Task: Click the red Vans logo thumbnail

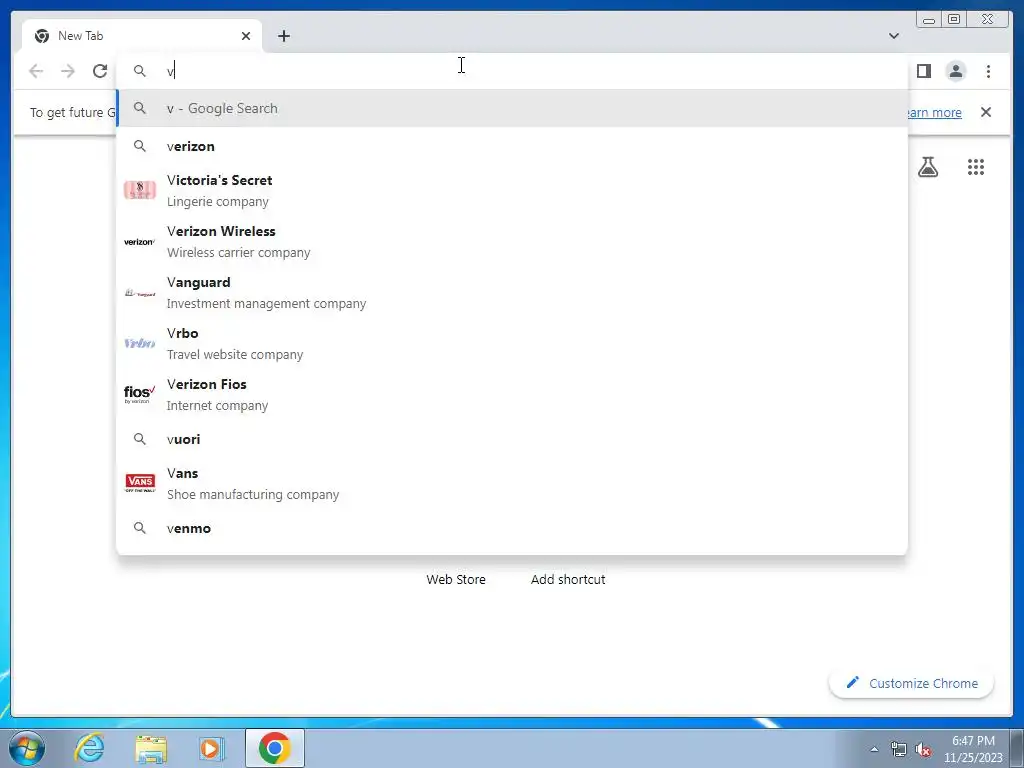Action: click(x=140, y=483)
